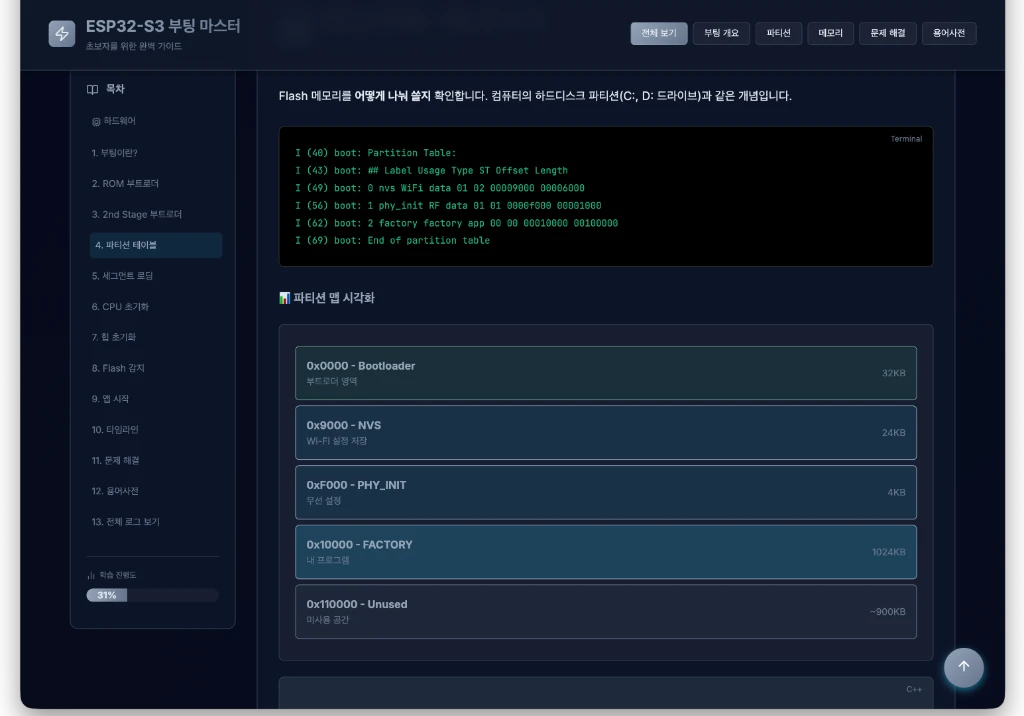Image resolution: width=1024 pixels, height=716 pixels.
Task: Select the 0xF000 - PHY_INIT partition block
Action: tap(605, 493)
